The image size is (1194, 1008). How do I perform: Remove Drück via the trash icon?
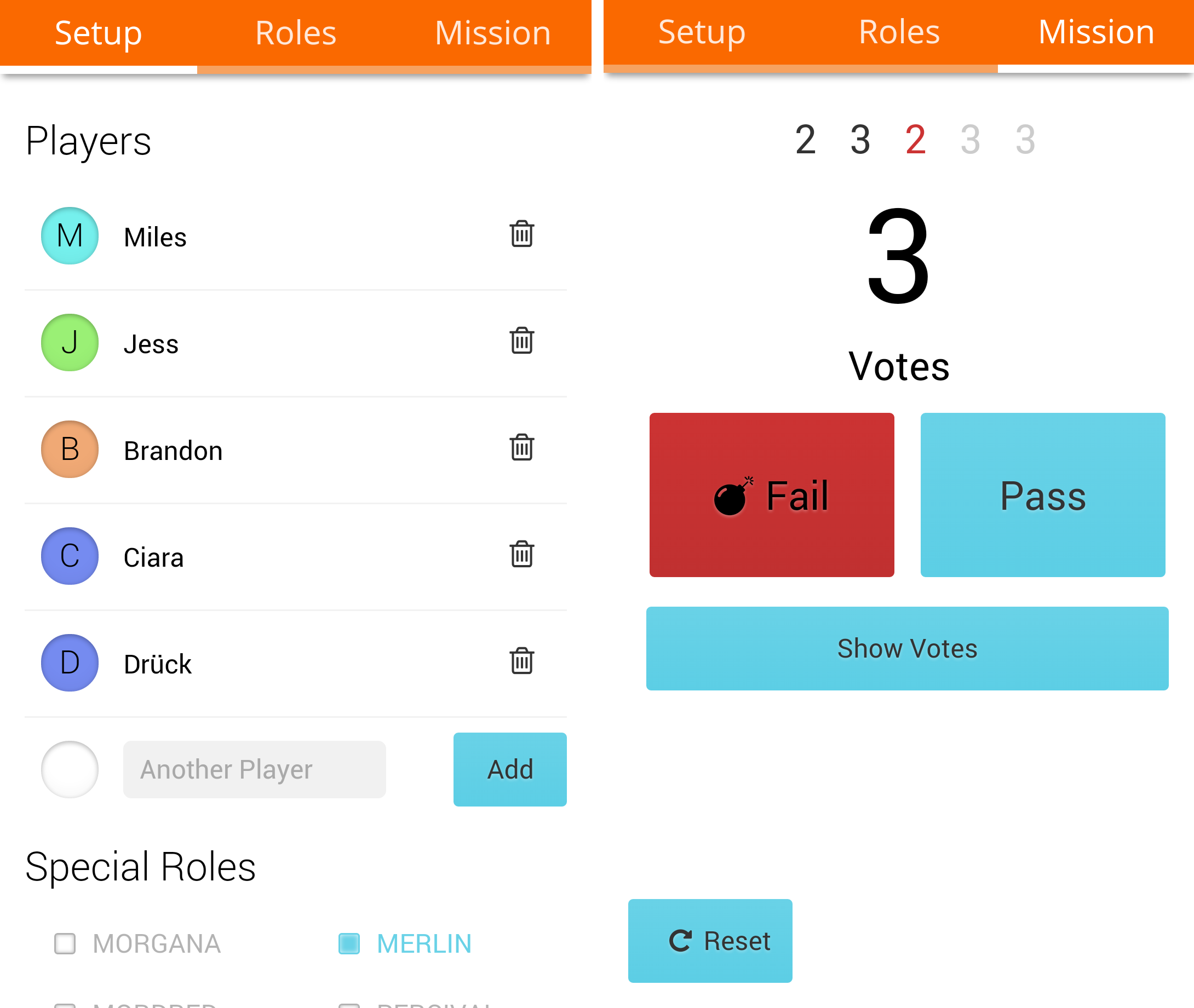click(x=521, y=661)
